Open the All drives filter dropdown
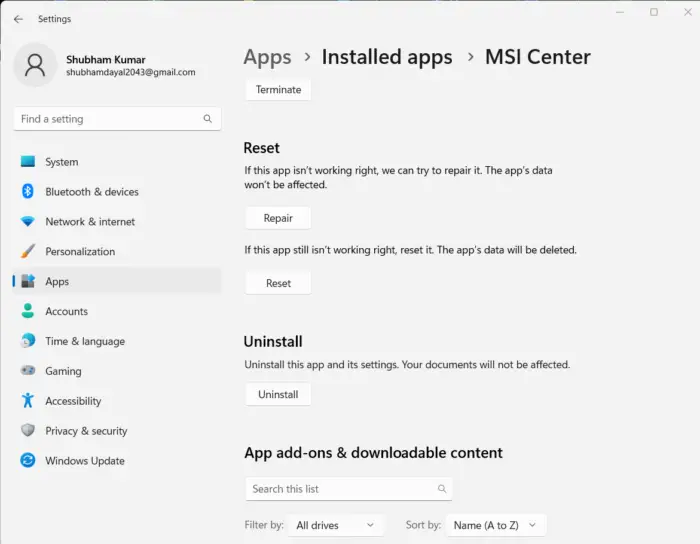This screenshot has height=544, width=700. pos(335,525)
